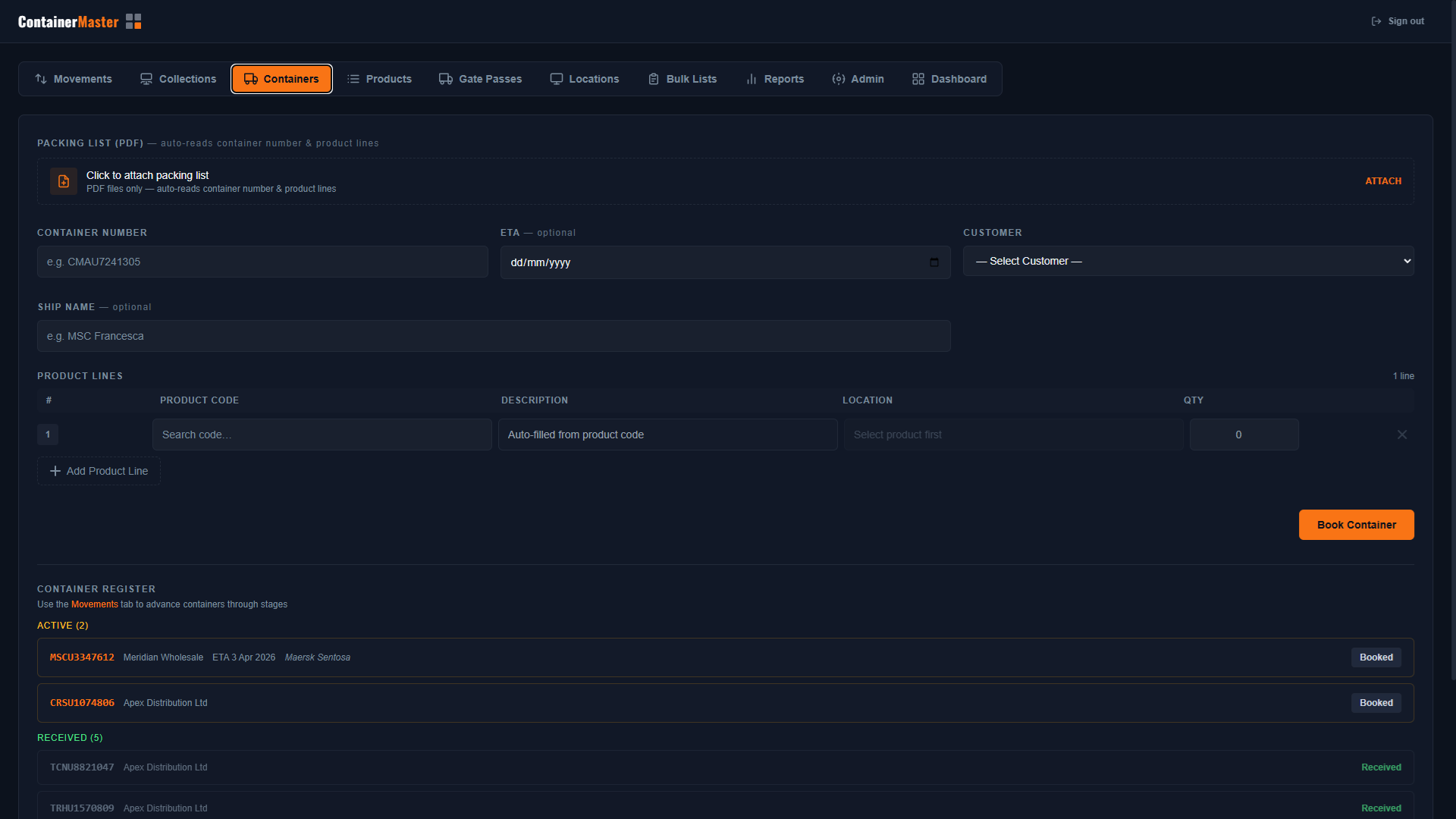Click the QTY field for line 1
1456x819 pixels.
[1244, 435]
